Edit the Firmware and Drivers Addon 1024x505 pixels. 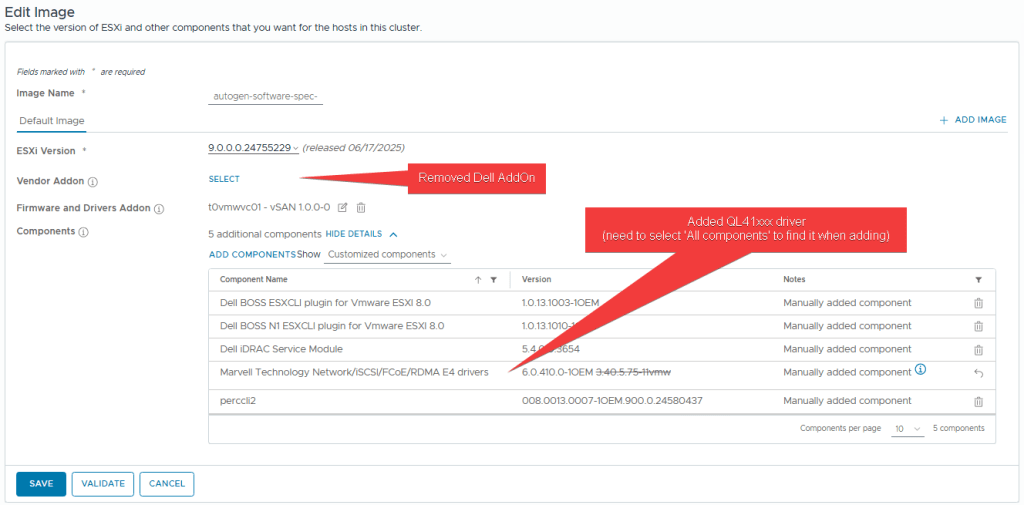tap(343, 208)
